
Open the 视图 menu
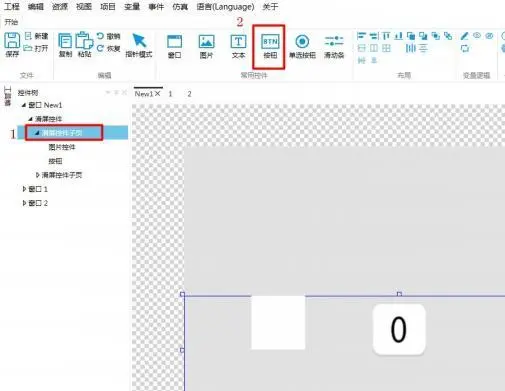point(84,6)
